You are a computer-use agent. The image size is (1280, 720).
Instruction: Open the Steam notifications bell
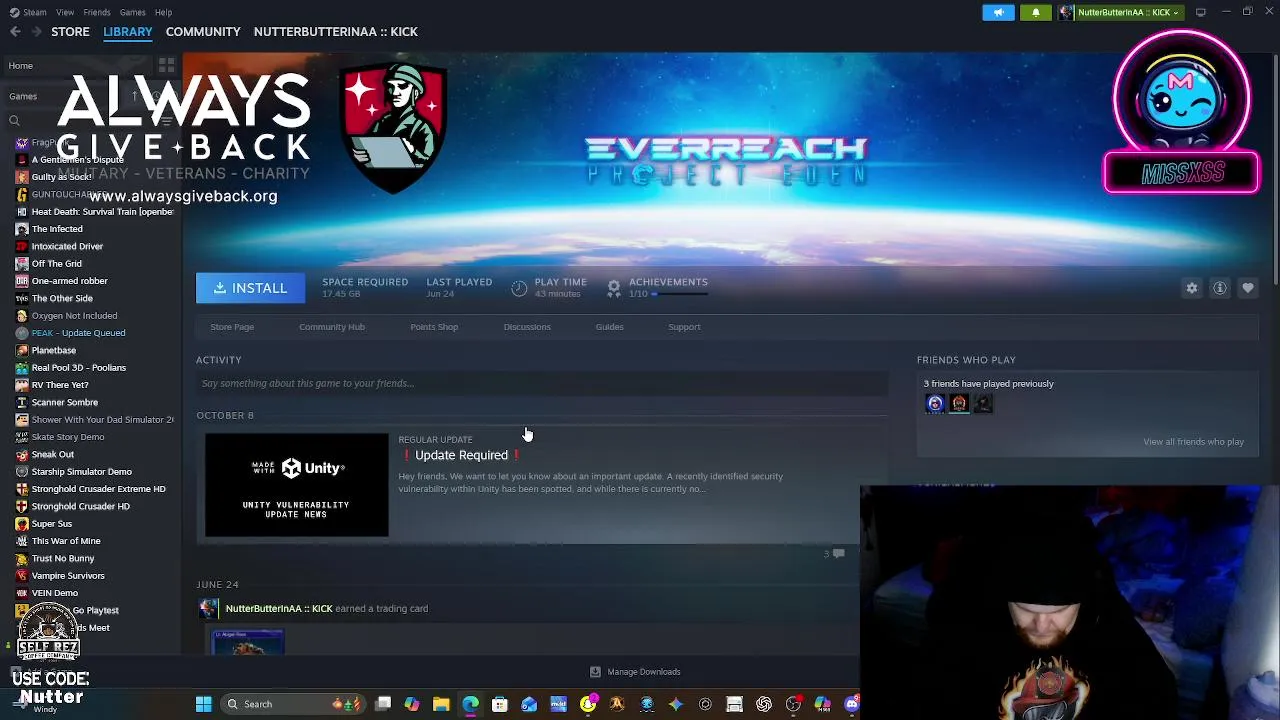(1036, 12)
